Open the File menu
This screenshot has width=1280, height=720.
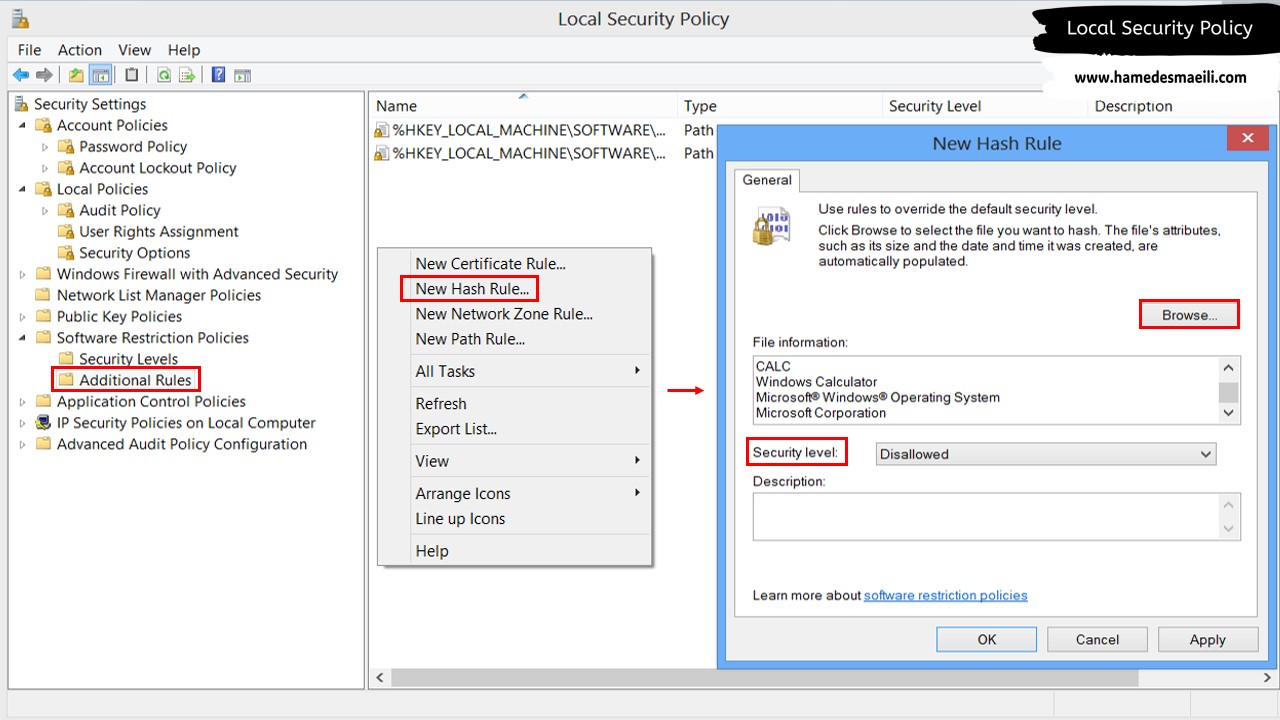coord(30,50)
